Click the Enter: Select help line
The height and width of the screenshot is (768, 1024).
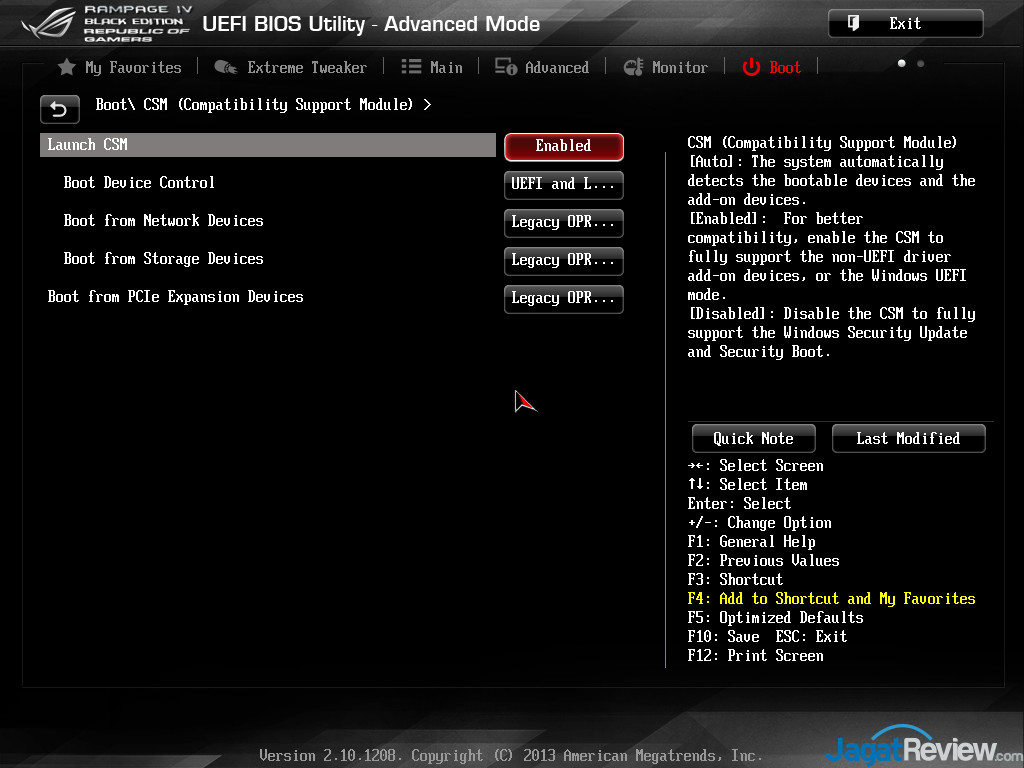[739, 504]
